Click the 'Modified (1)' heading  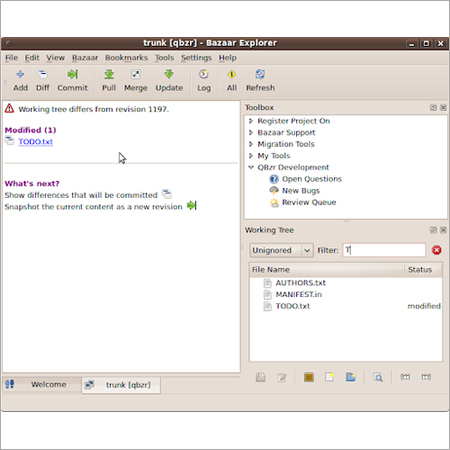30,130
